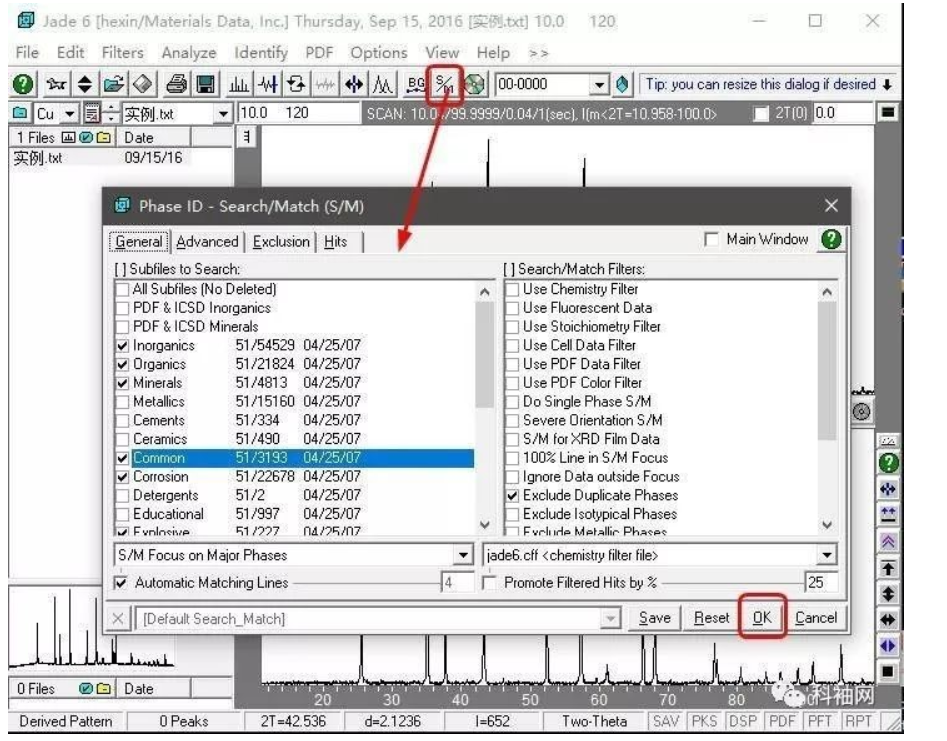Image resolution: width=947 pixels, height=741 pixels.
Task: Click the disc icon right of S/M
Action: click(x=475, y=84)
